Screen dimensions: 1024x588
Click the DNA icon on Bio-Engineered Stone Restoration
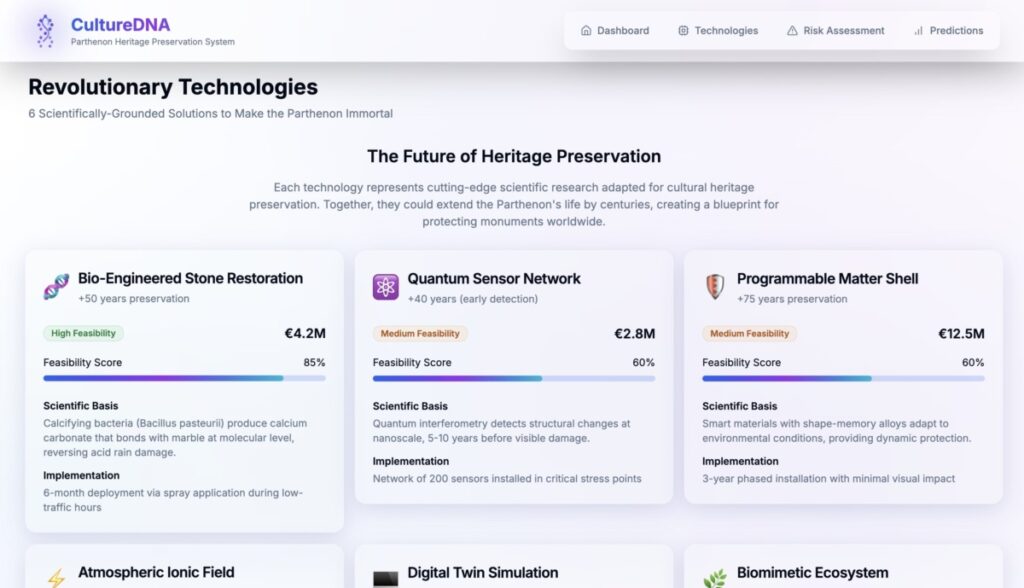click(56, 287)
